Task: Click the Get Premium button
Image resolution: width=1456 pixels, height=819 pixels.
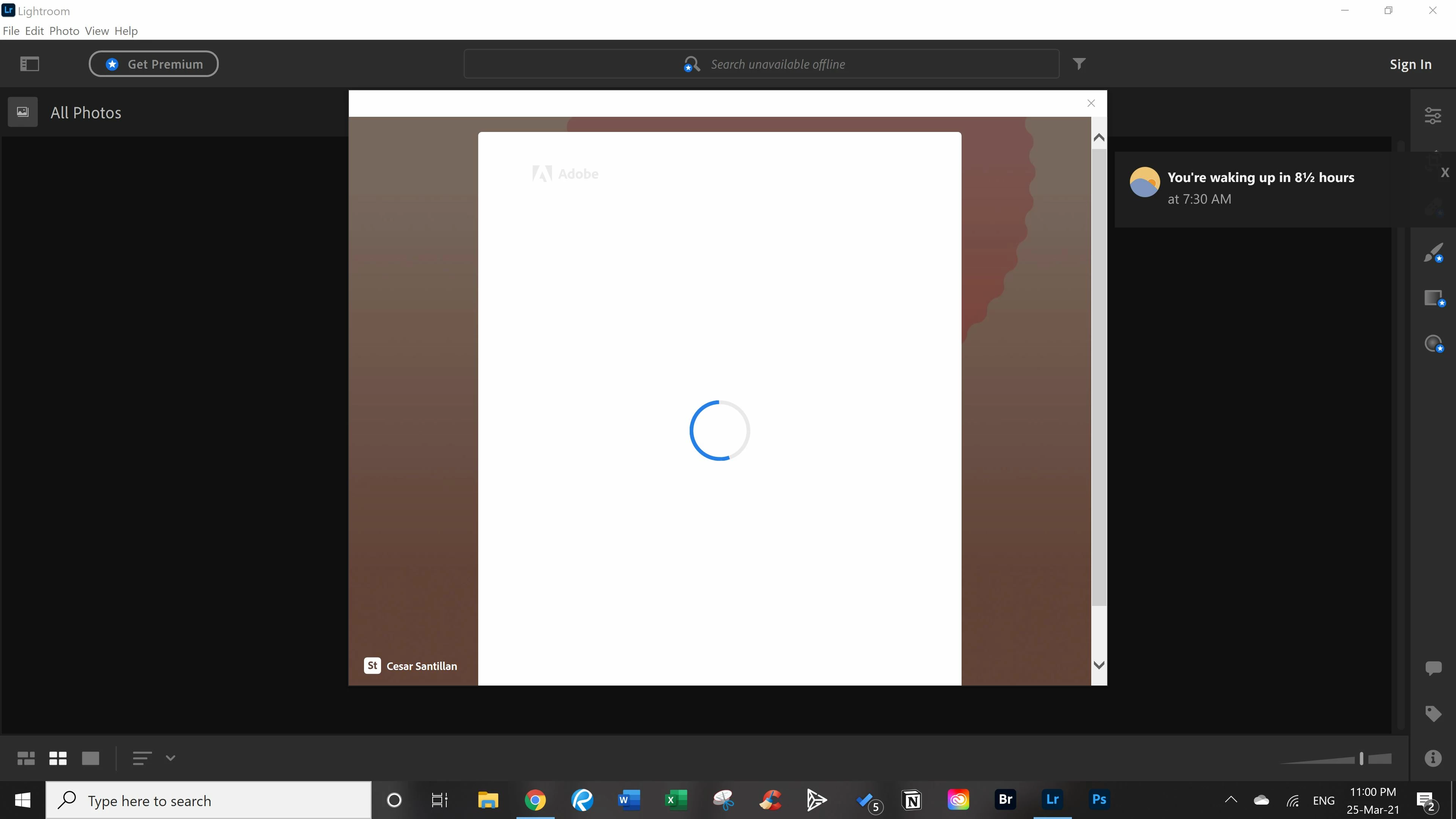Action: pos(153,64)
